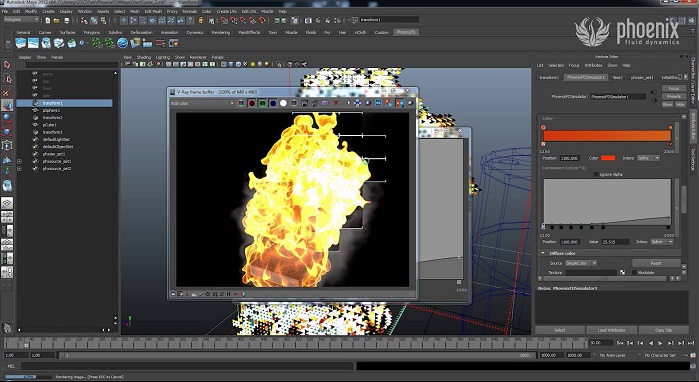Select the lock icon in status line toolbar
Image resolution: width=699 pixels, height=382 pixels.
click(201, 21)
